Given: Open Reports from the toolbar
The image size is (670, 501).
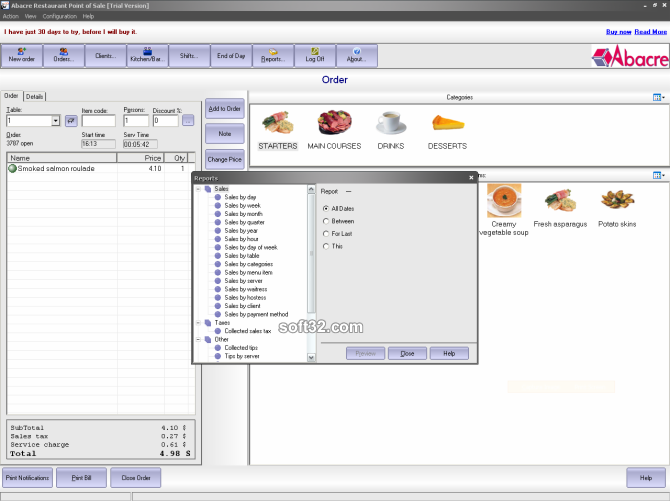Looking at the screenshot, I should [273, 56].
